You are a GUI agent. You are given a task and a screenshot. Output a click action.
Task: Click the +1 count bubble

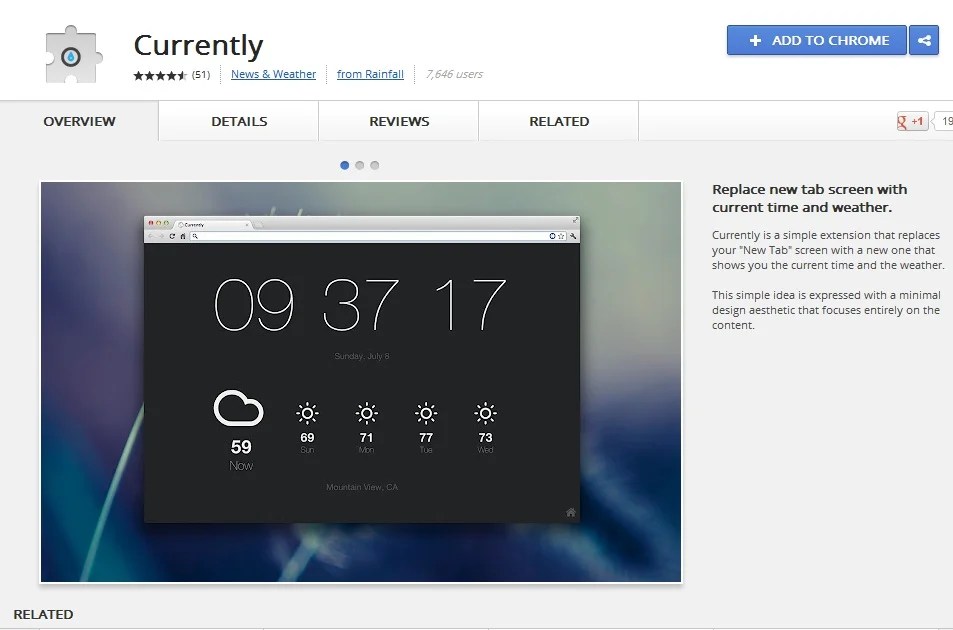click(x=944, y=121)
